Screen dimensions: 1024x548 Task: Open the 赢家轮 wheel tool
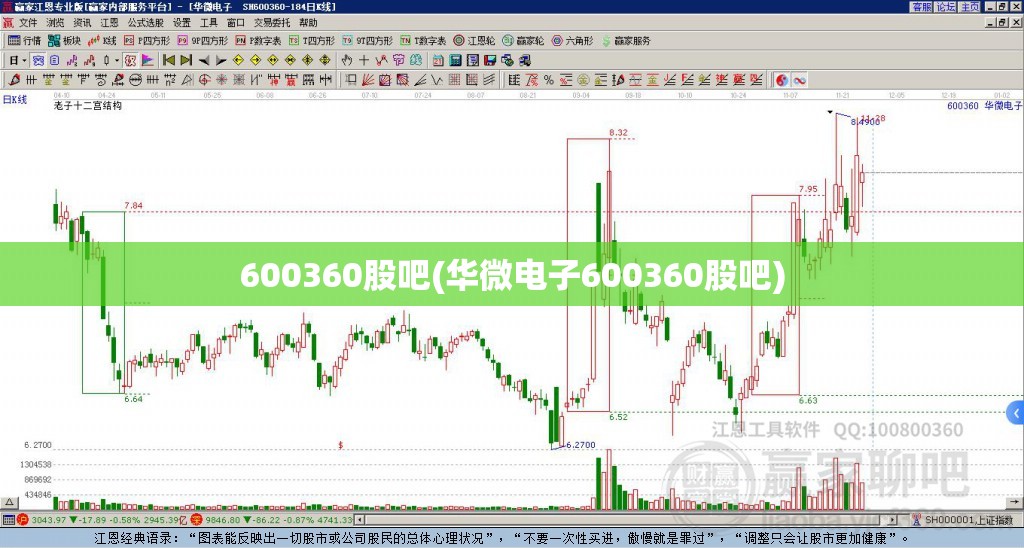tap(524, 40)
